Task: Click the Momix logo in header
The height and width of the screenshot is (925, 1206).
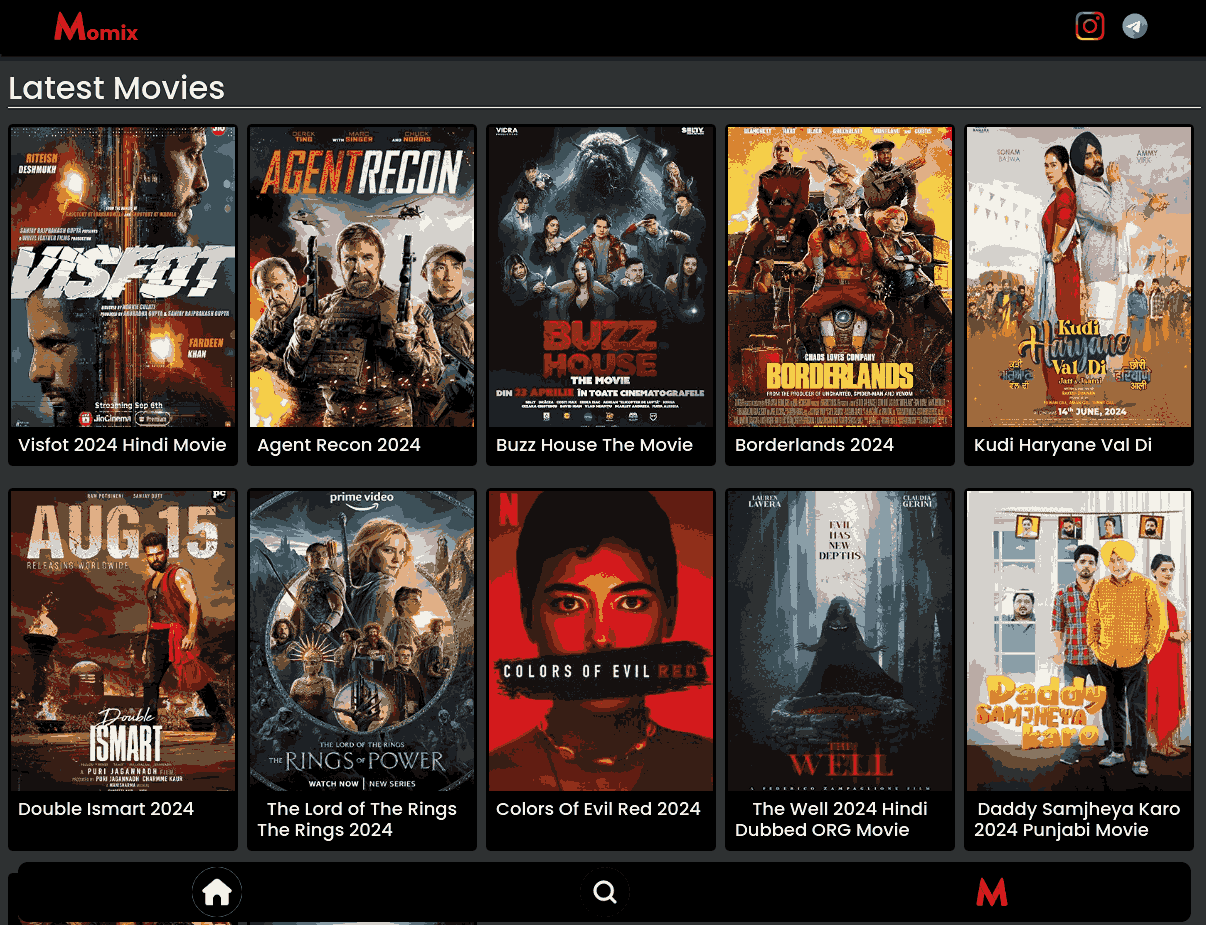Action: [x=96, y=27]
